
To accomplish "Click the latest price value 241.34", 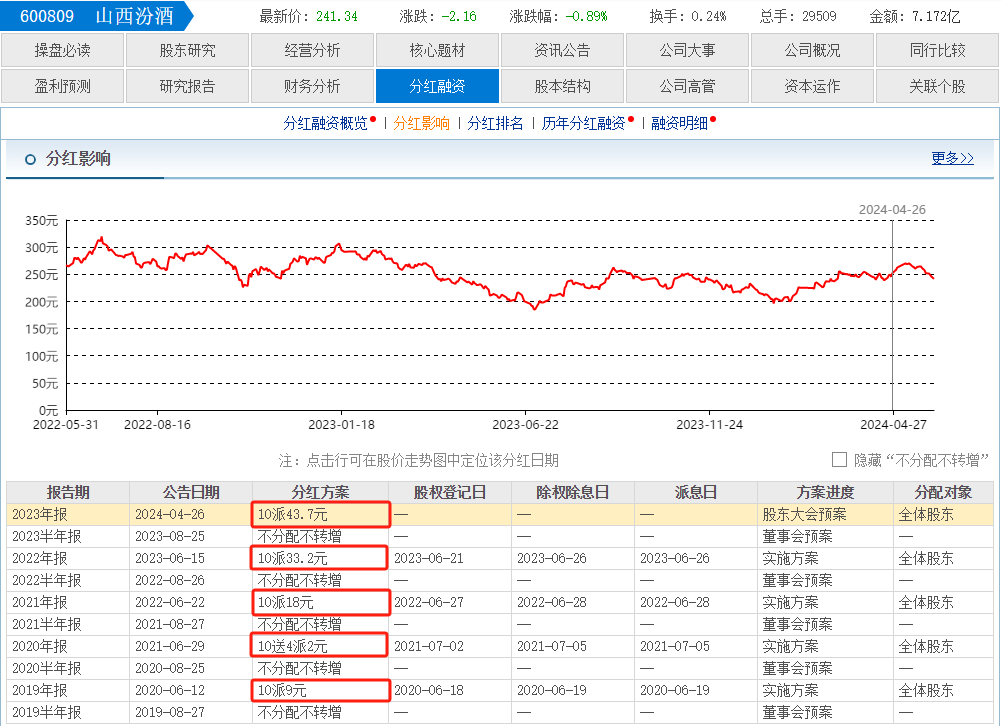I will click(337, 17).
